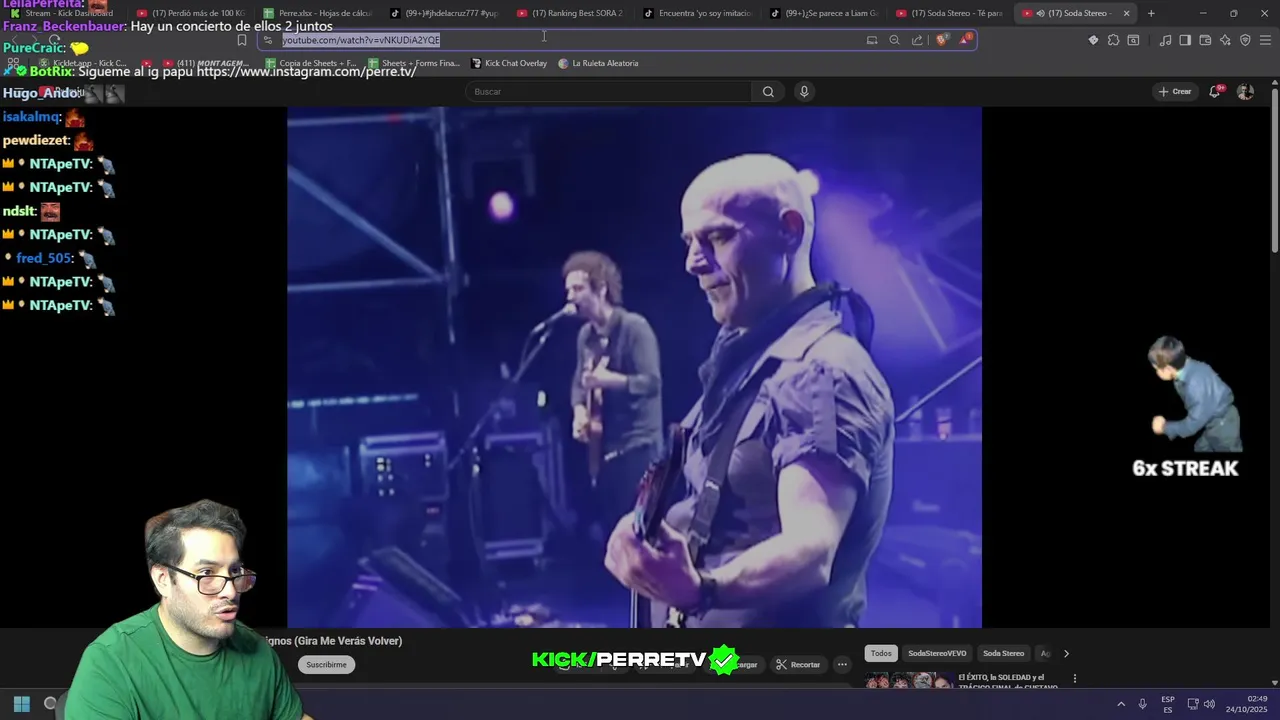Screen dimensions: 1280x720
Task: Switch to 'jhdelacruz777' TikTok tab
Action: pyautogui.click(x=446, y=13)
